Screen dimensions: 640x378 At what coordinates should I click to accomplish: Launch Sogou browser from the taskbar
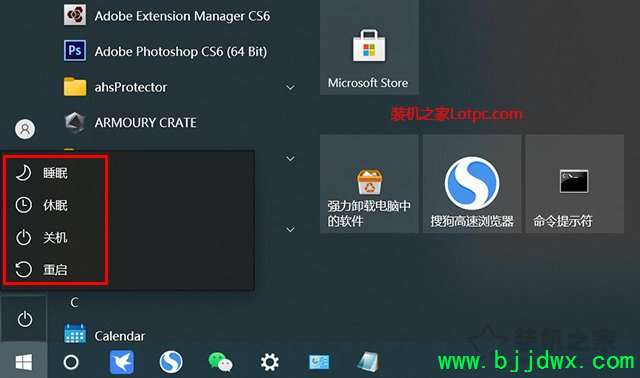[x=171, y=362]
